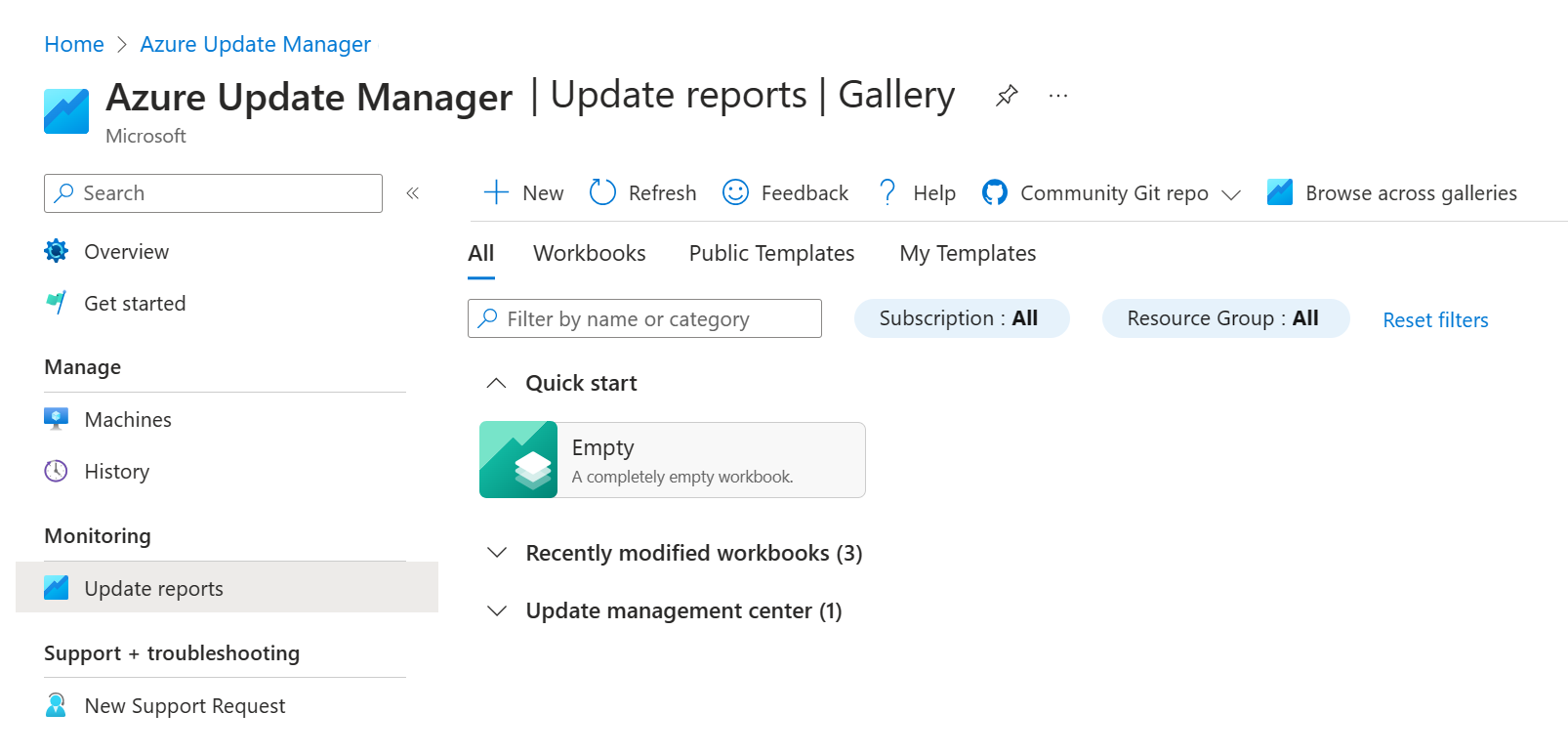
Task: Switch to the Public Templates tab
Action: pos(771,253)
